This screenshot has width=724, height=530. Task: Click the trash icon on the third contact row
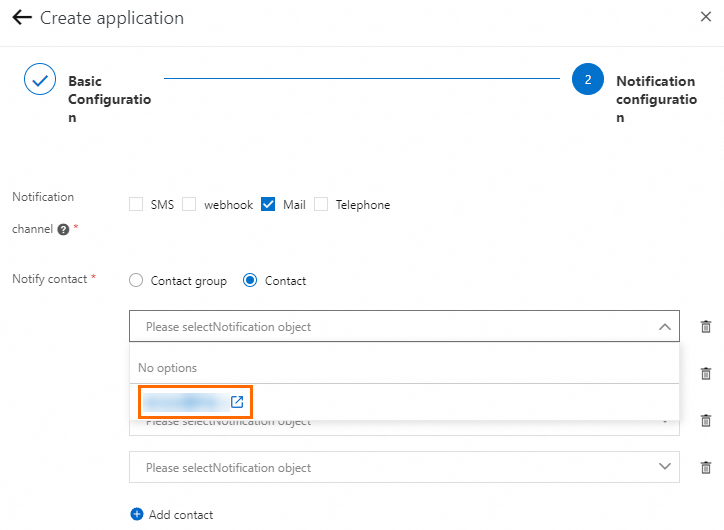tap(706, 421)
